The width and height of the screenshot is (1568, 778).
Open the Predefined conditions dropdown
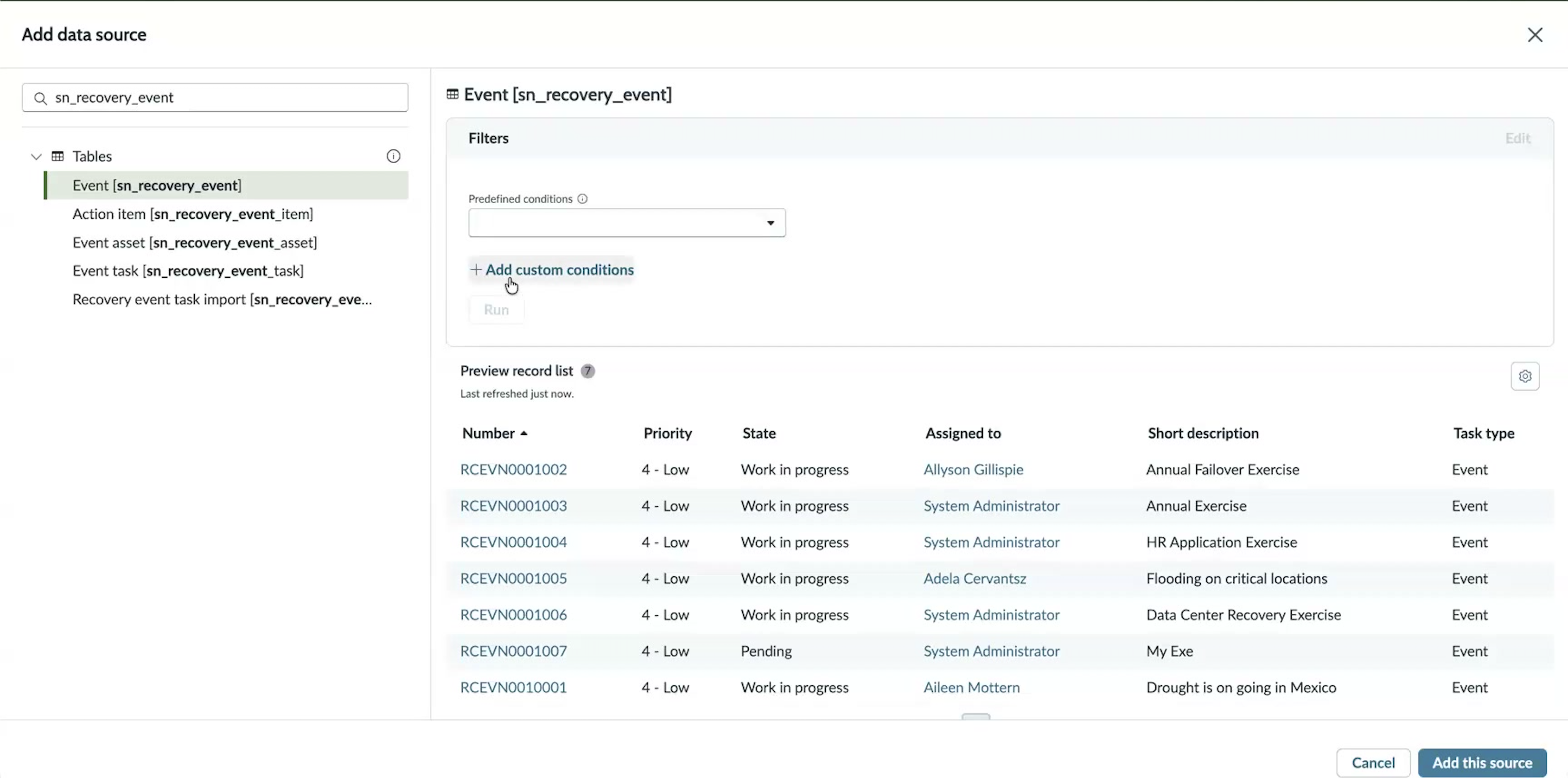(626, 223)
